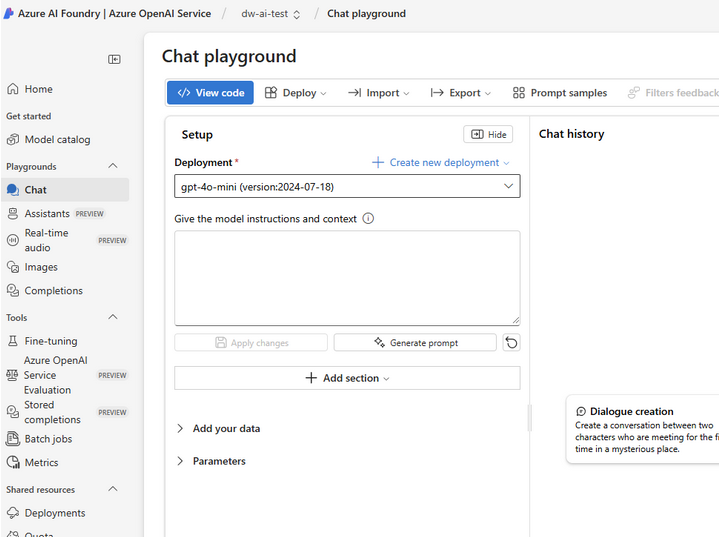Hide the Setup panel
This screenshot has height=537, width=719.
pos(488,134)
